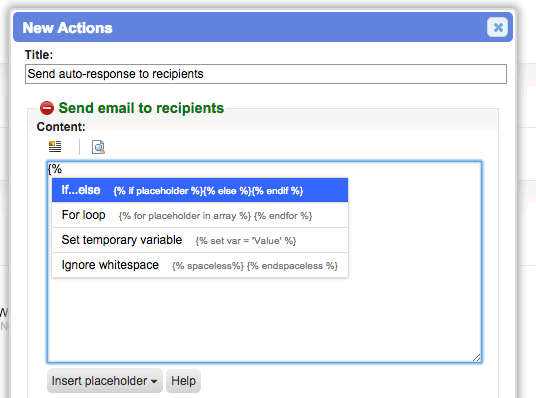Click the '{% endfor %}' snippet text

click(283, 216)
